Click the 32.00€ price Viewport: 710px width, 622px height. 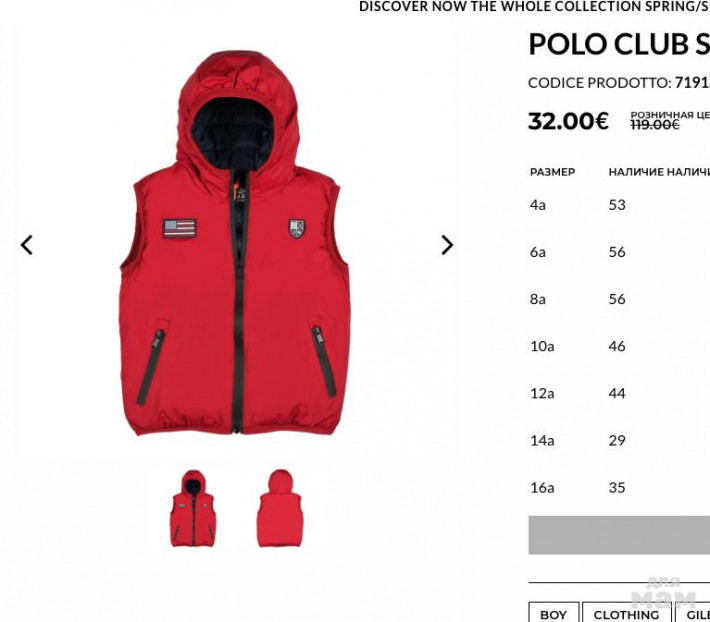[568, 121]
